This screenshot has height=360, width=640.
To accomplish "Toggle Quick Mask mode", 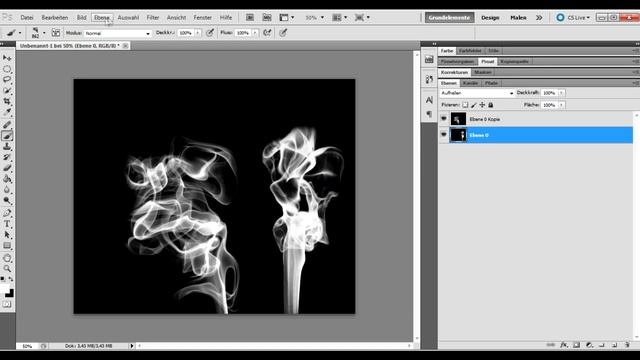I will point(7,304).
